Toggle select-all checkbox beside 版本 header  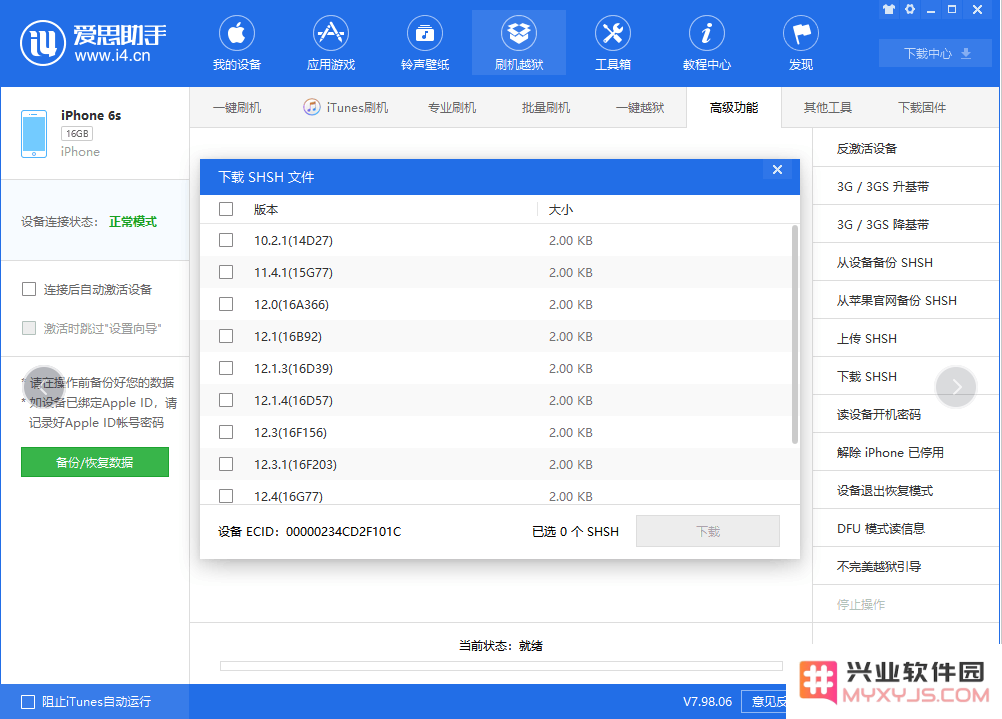coord(226,209)
